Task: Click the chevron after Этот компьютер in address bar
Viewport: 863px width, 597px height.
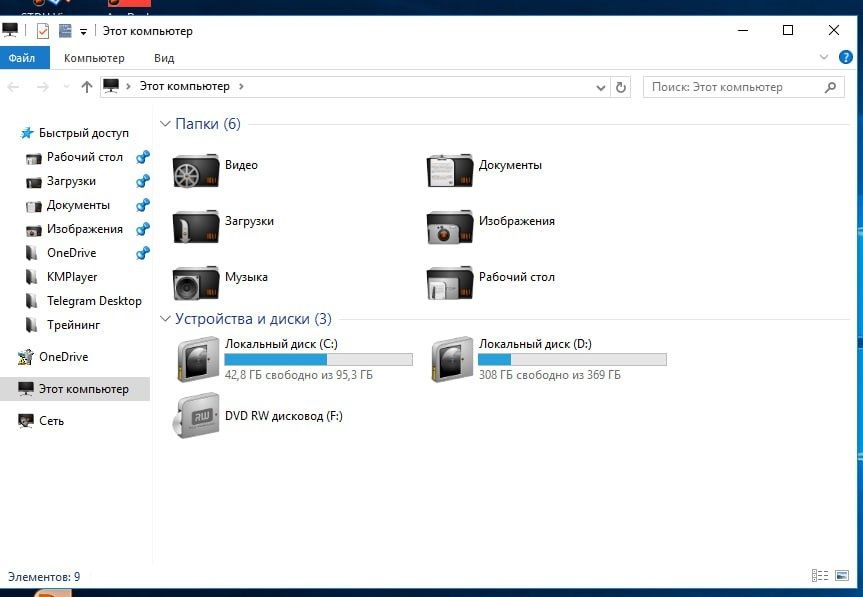Action: (241, 86)
